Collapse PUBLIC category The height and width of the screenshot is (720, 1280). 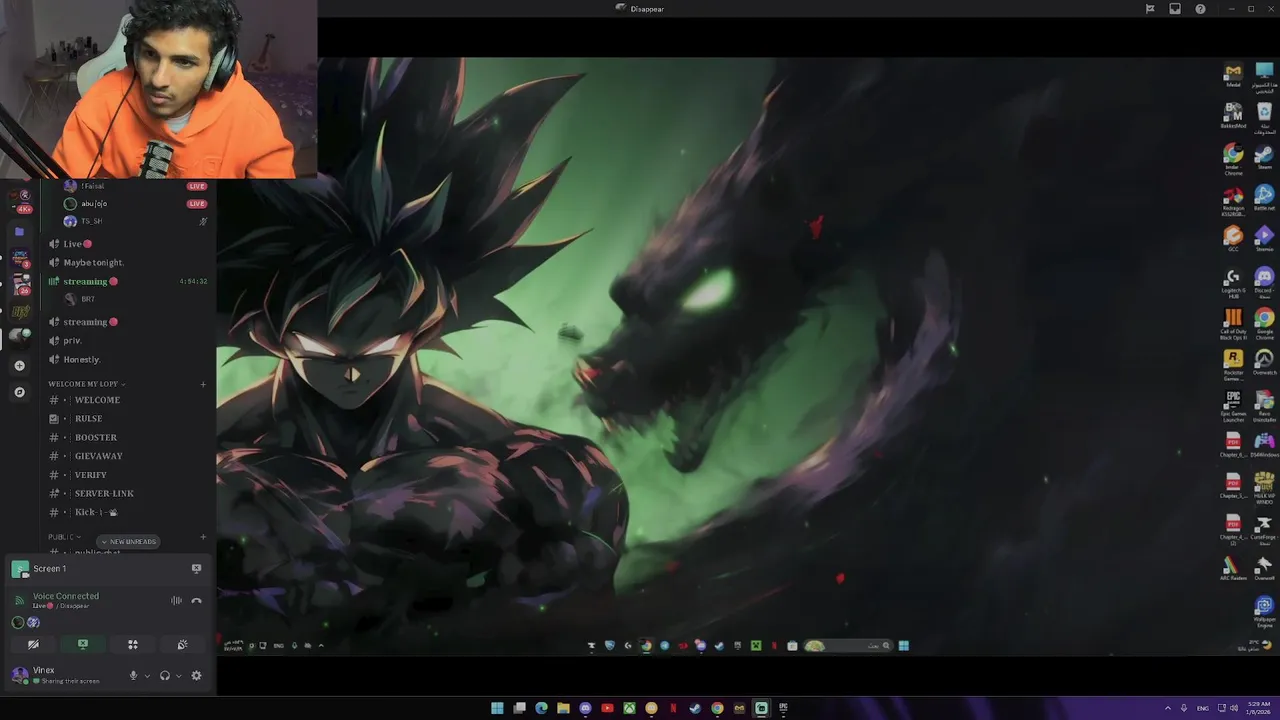point(64,537)
